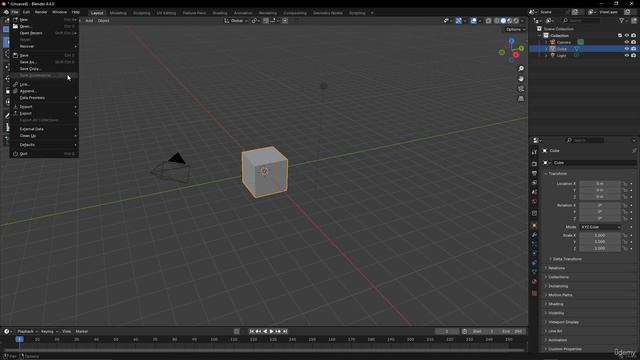Open the Tool properties tab icon
Image resolution: width=640 pixels, height=360 pixels.
click(x=534, y=152)
